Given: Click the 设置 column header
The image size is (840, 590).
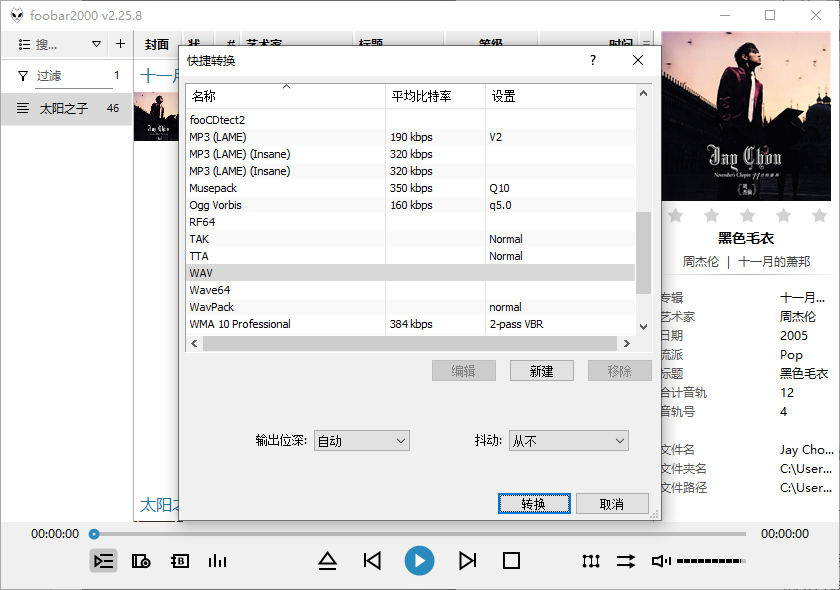Looking at the screenshot, I should [x=560, y=96].
